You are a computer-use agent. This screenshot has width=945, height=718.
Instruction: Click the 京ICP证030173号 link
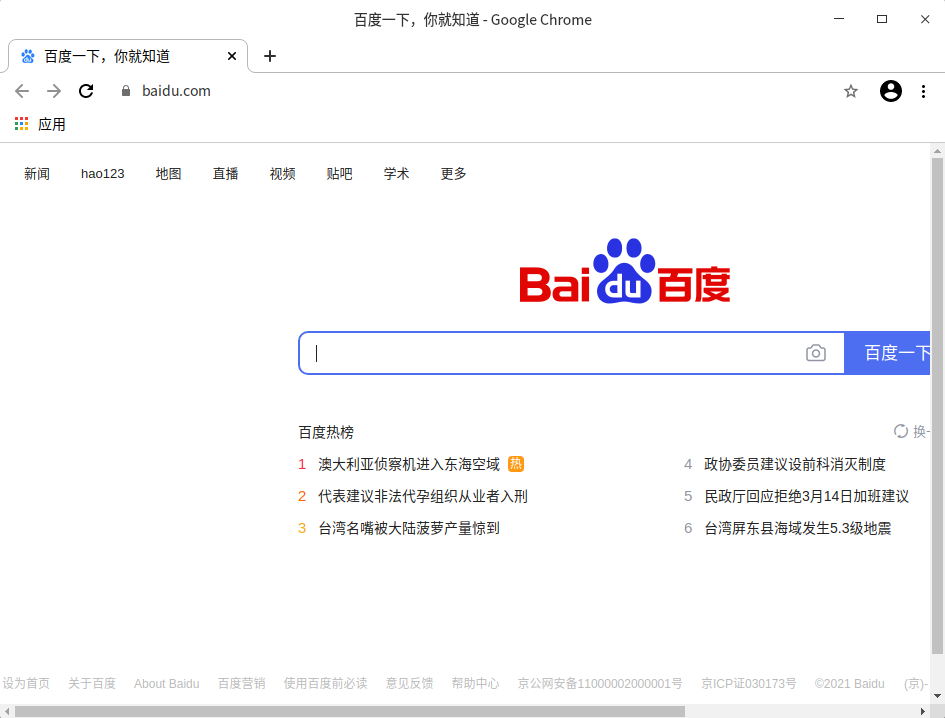point(749,683)
